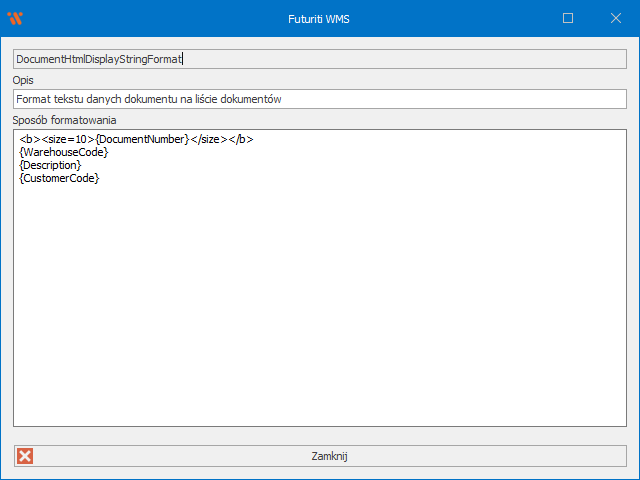
Task: Place cursor on the {Description} line
Action: pos(50,165)
